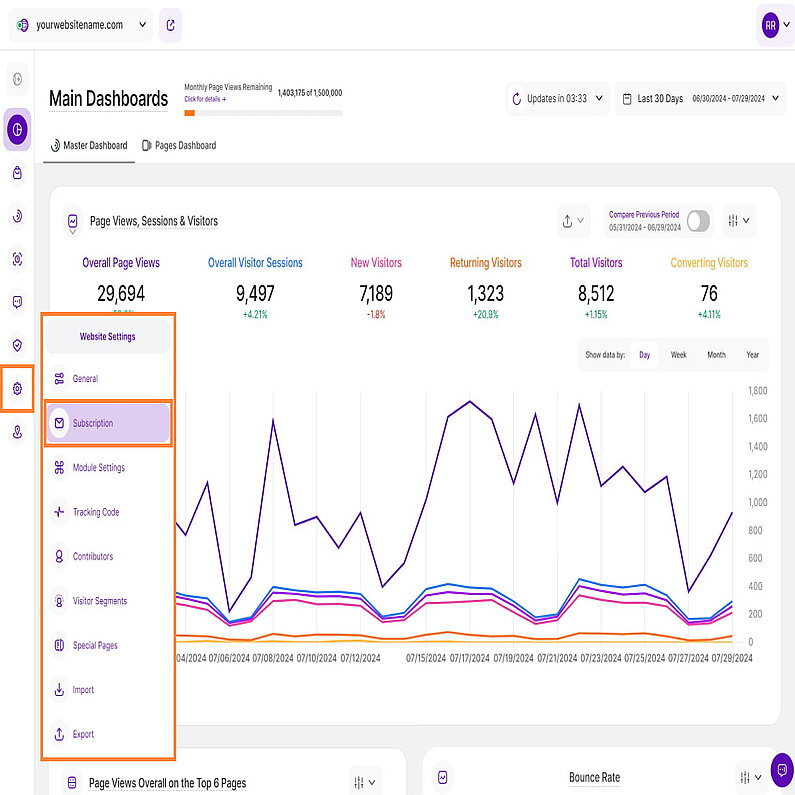Select Week in Show data by
795x795 pixels.
tap(678, 355)
